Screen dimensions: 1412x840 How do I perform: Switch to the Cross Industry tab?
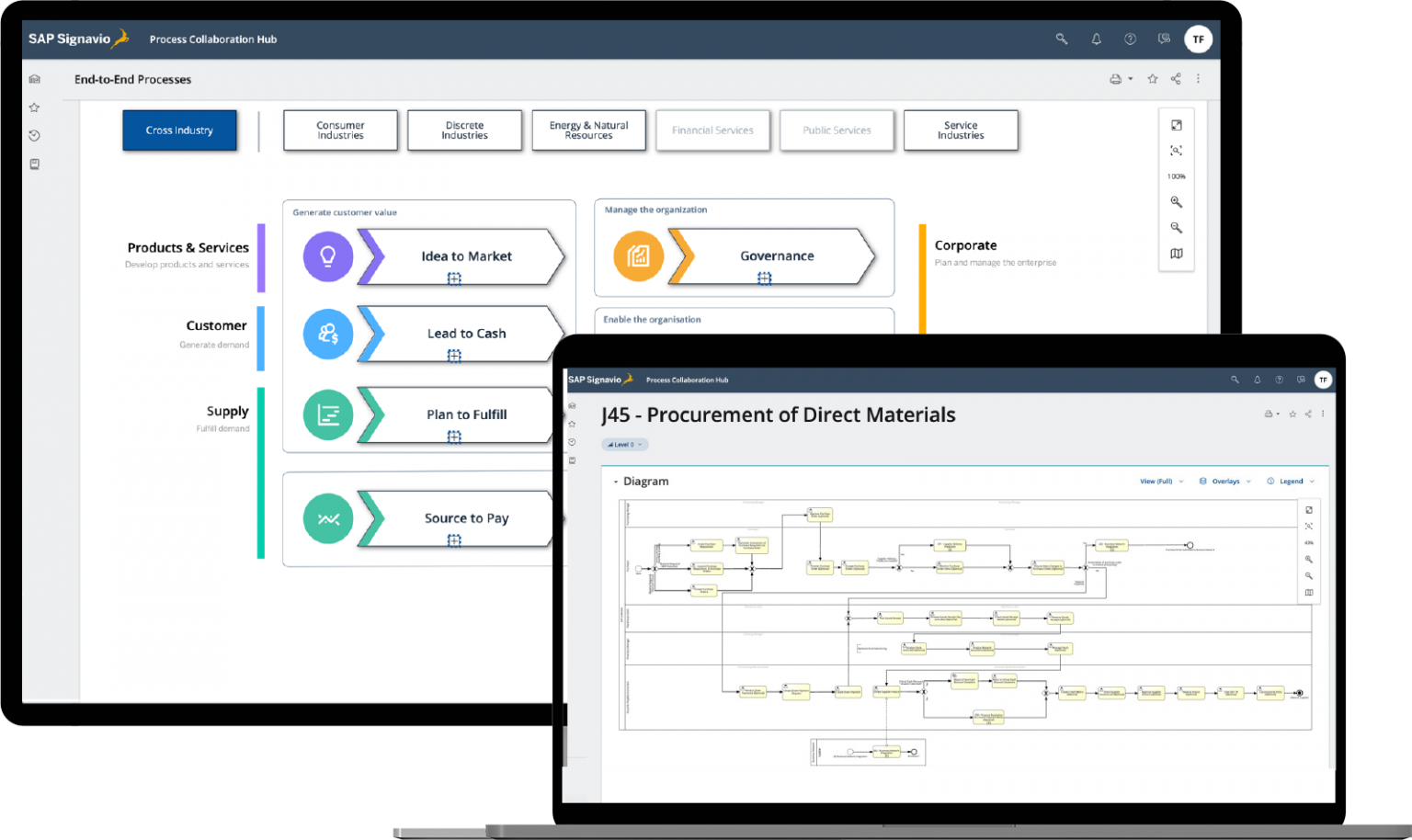pos(179,130)
